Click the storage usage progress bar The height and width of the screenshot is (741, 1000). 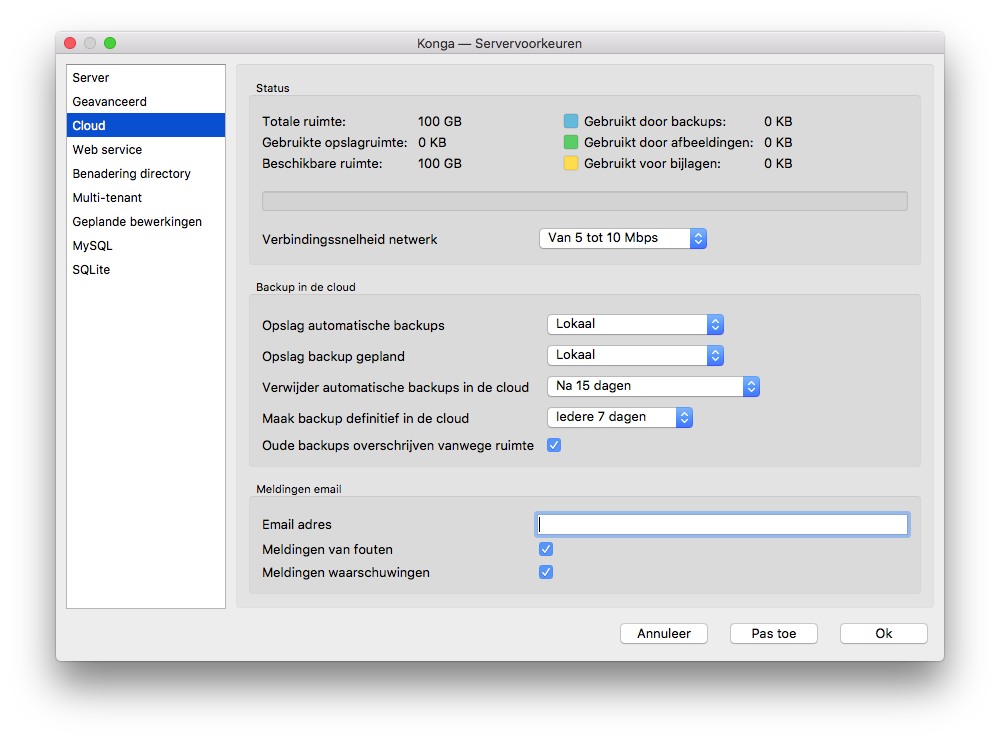pos(585,201)
